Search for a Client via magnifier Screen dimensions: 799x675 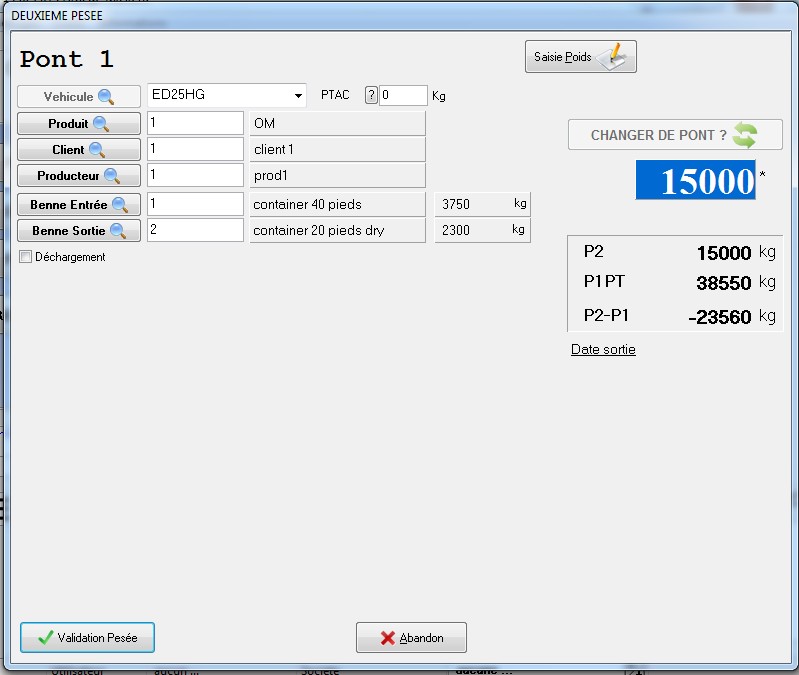click(x=79, y=150)
